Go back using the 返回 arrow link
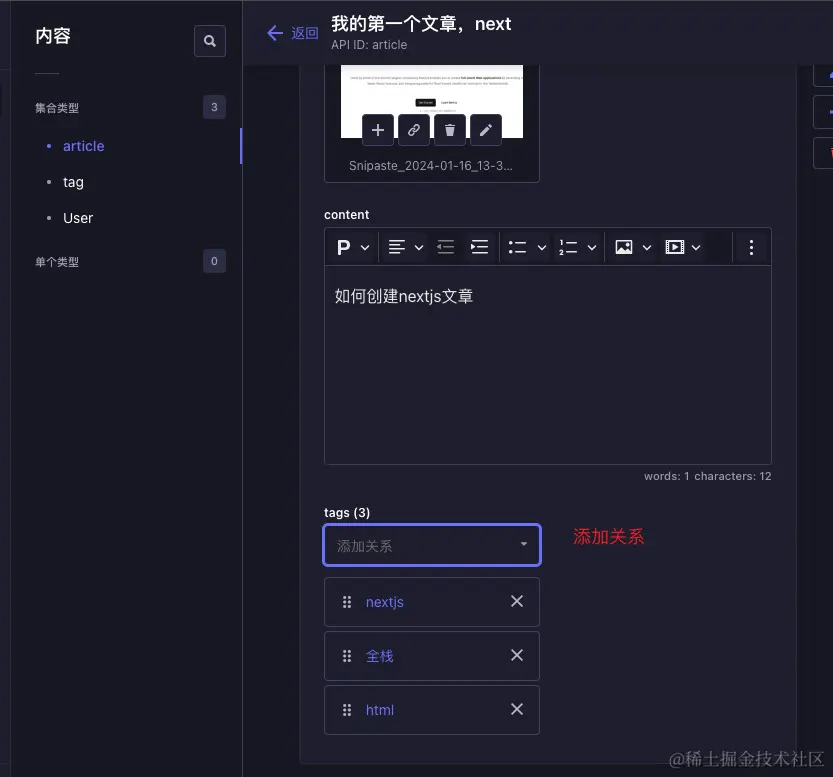 coord(292,33)
